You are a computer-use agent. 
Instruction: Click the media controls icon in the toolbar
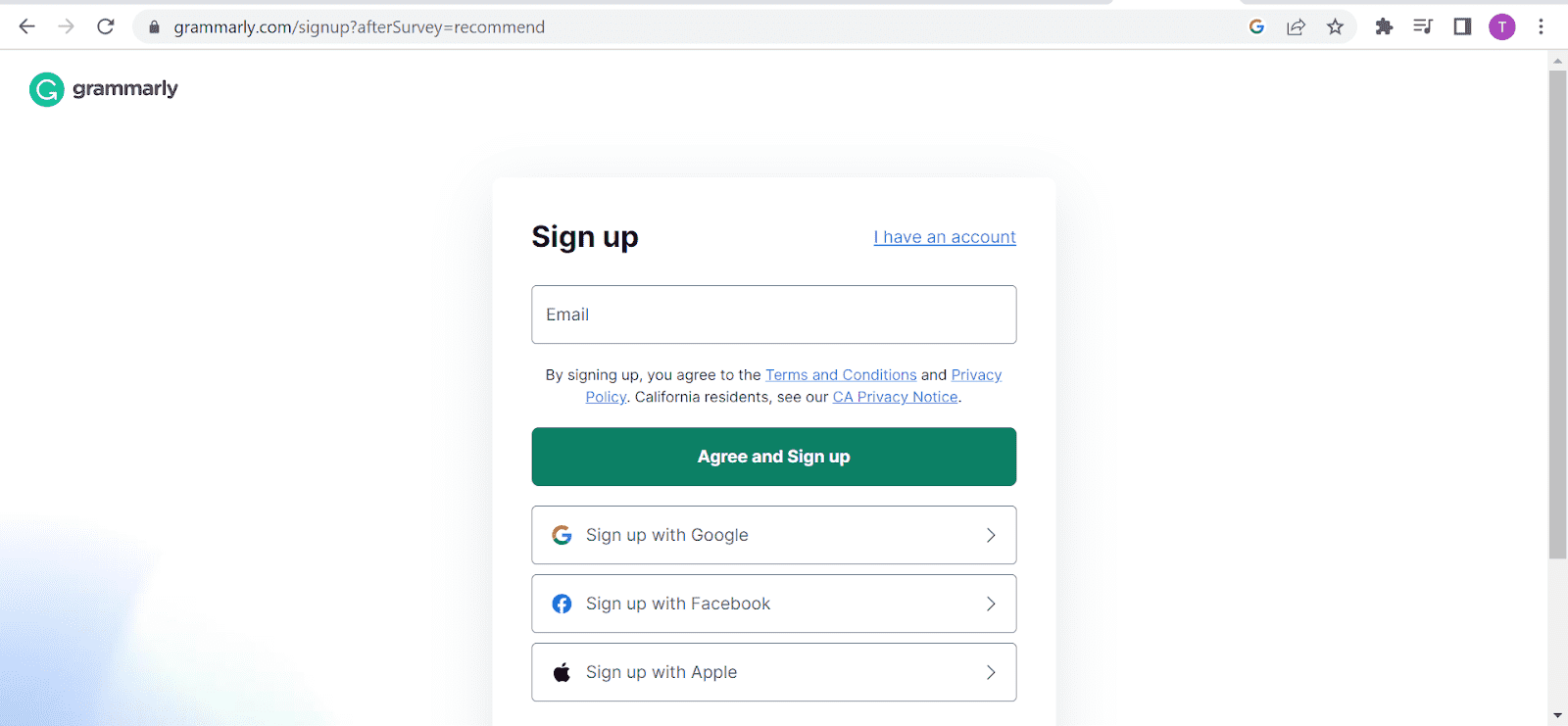(x=1423, y=26)
